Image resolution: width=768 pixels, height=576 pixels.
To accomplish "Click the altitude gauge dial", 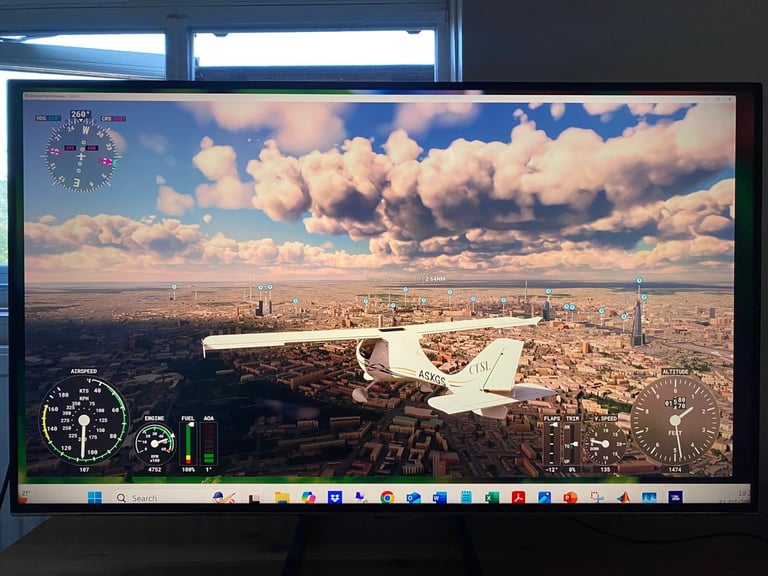I will (x=675, y=420).
